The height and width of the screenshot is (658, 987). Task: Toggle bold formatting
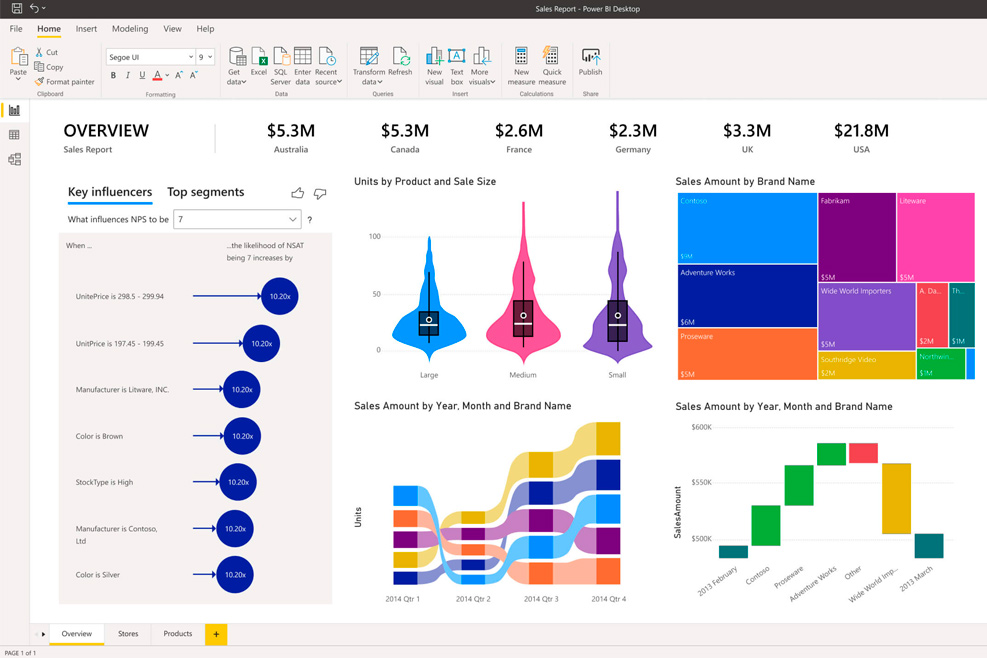pyautogui.click(x=113, y=75)
